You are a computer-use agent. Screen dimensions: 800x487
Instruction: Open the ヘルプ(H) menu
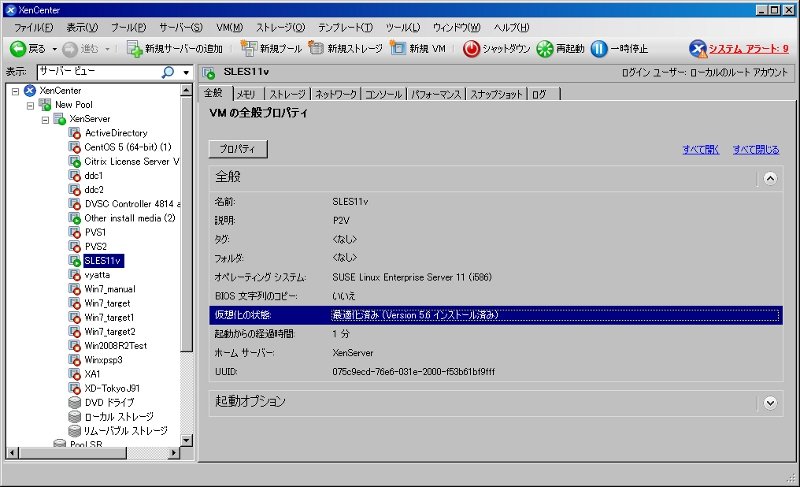(511, 28)
